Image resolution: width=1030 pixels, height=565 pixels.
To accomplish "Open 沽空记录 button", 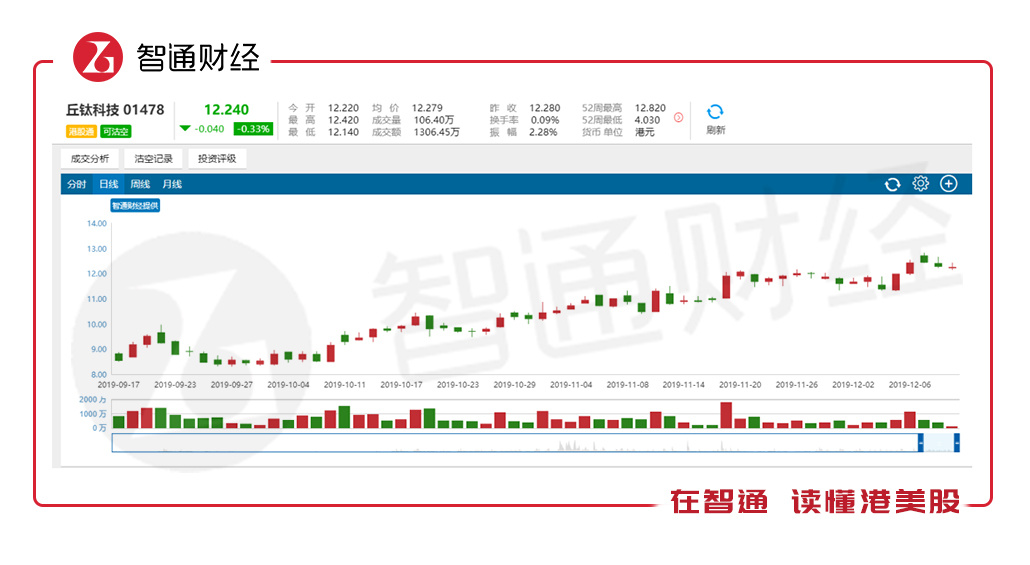I will click(153, 158).
